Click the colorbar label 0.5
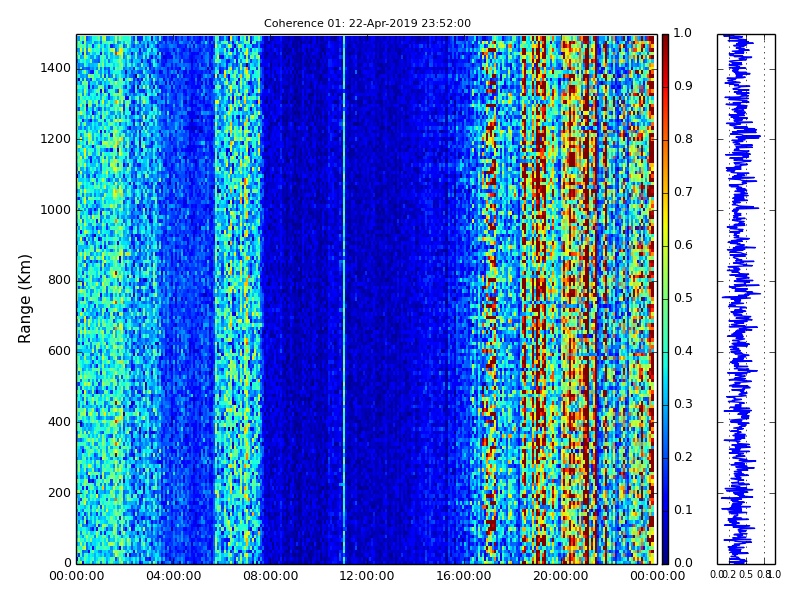Viewport: 800px width, 600px height. 683,298
